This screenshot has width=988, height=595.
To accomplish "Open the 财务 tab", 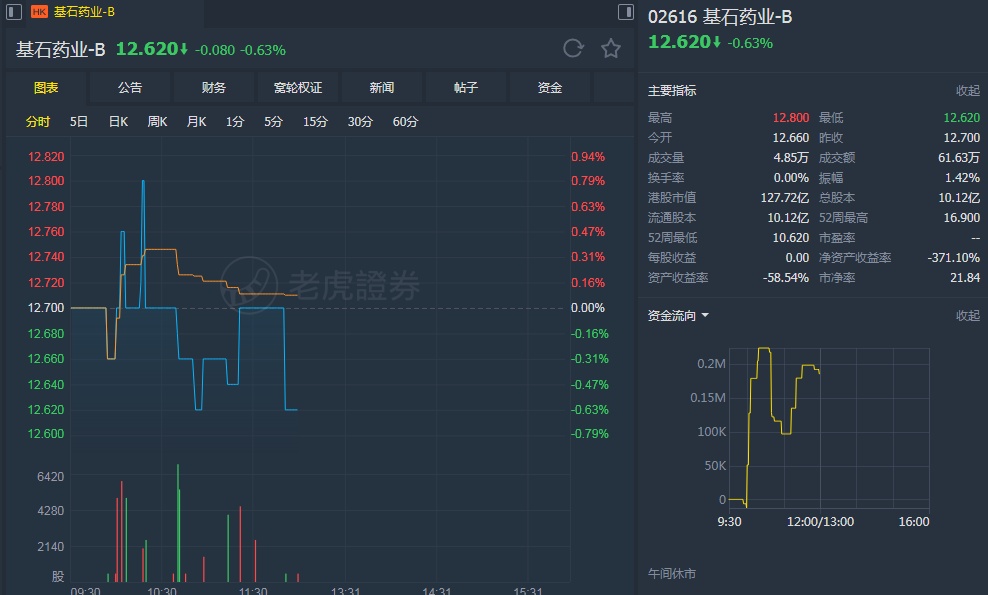I will (214, 88).
